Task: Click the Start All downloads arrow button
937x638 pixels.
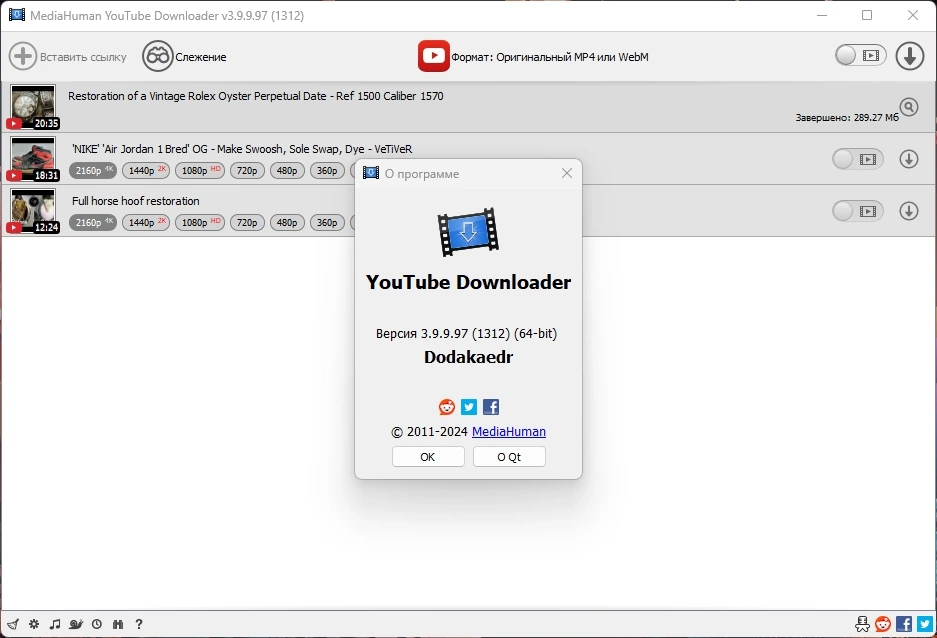Action: point(910,56)
